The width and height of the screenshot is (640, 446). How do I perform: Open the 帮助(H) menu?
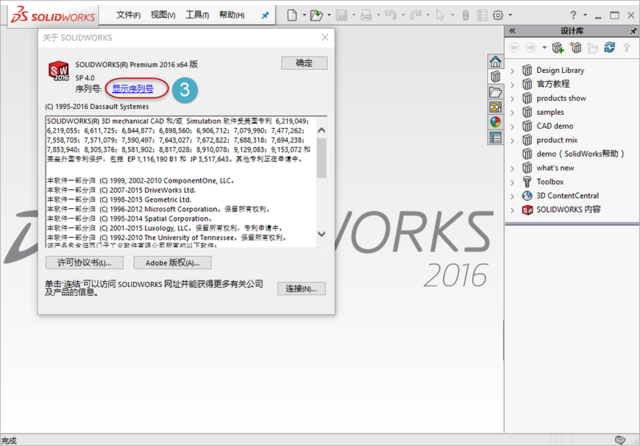pyautogui.click(x=232, y=15)
